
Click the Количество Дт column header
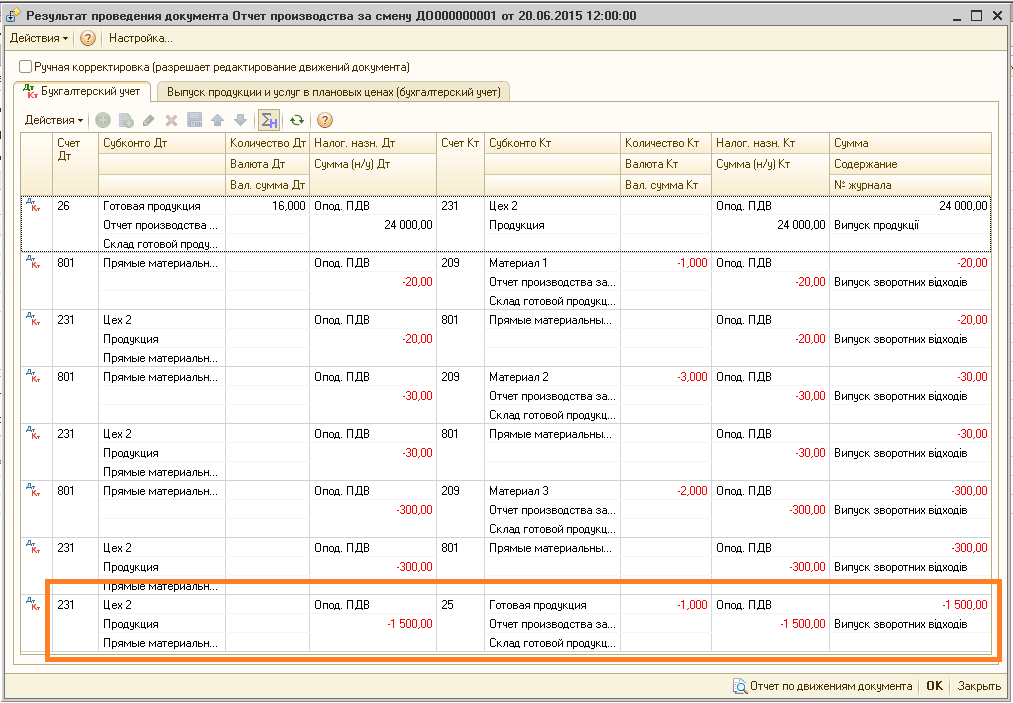267,143
